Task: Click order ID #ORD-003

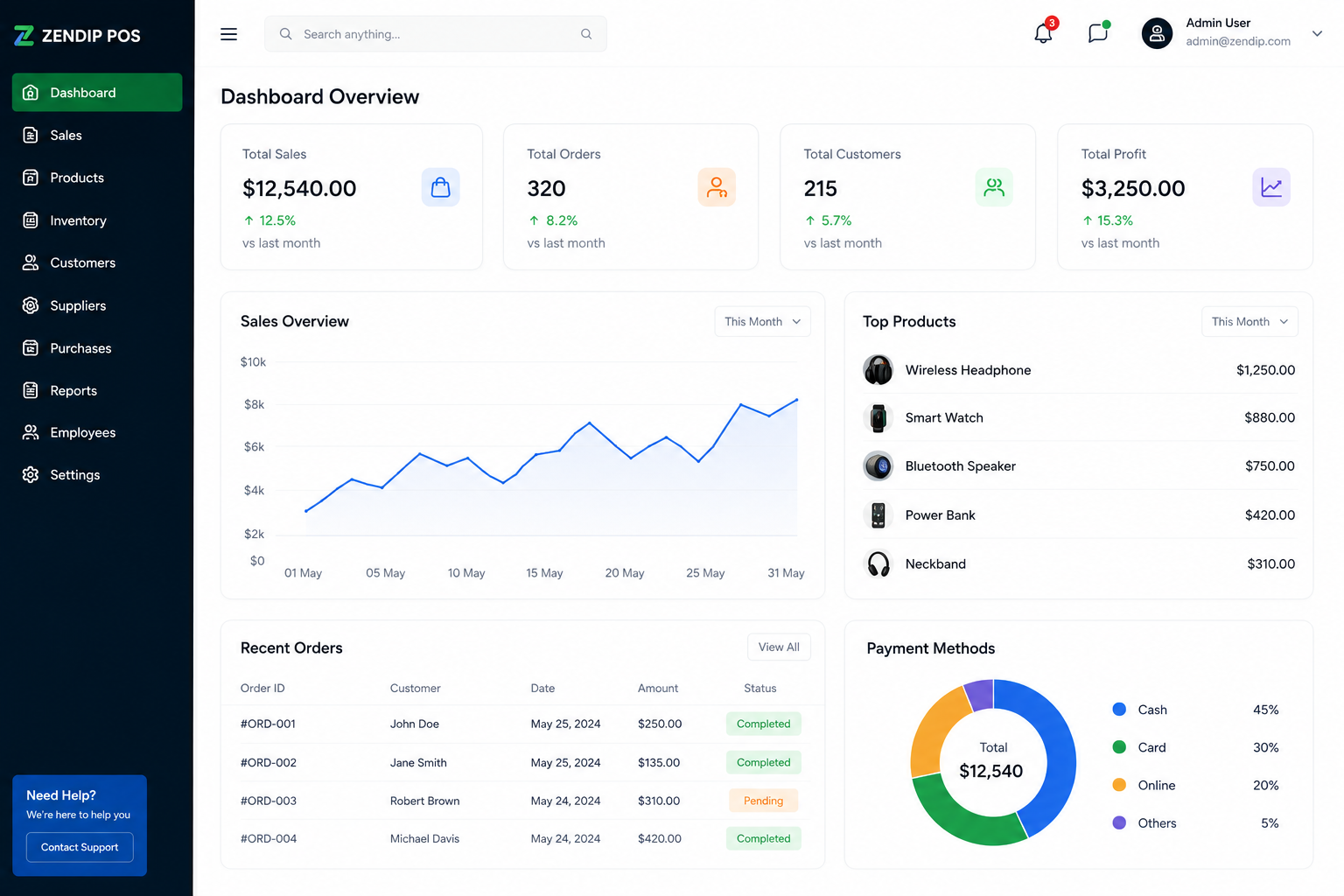Action: (x=268, y=801)
